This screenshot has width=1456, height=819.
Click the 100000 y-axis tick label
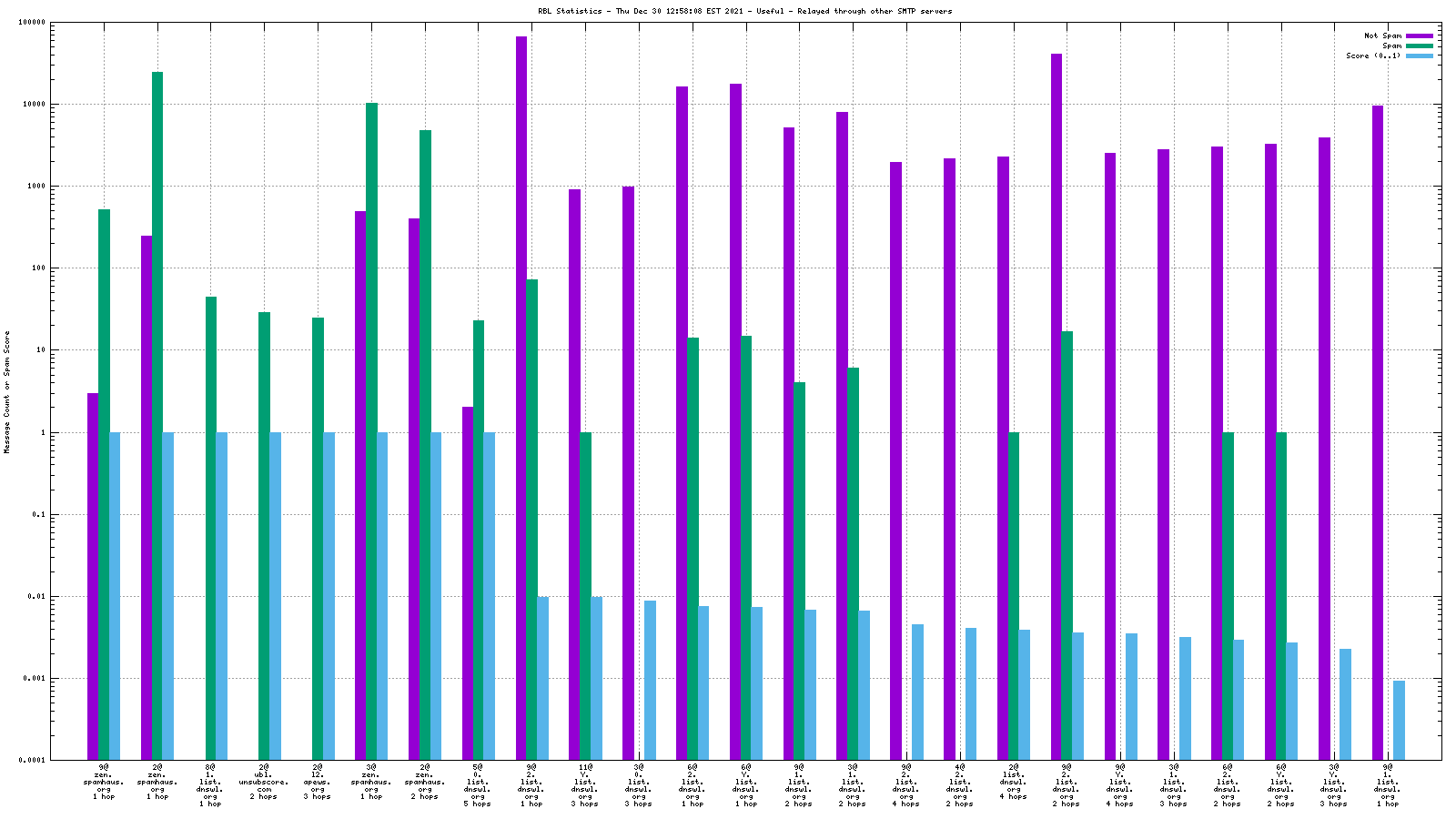32,23
